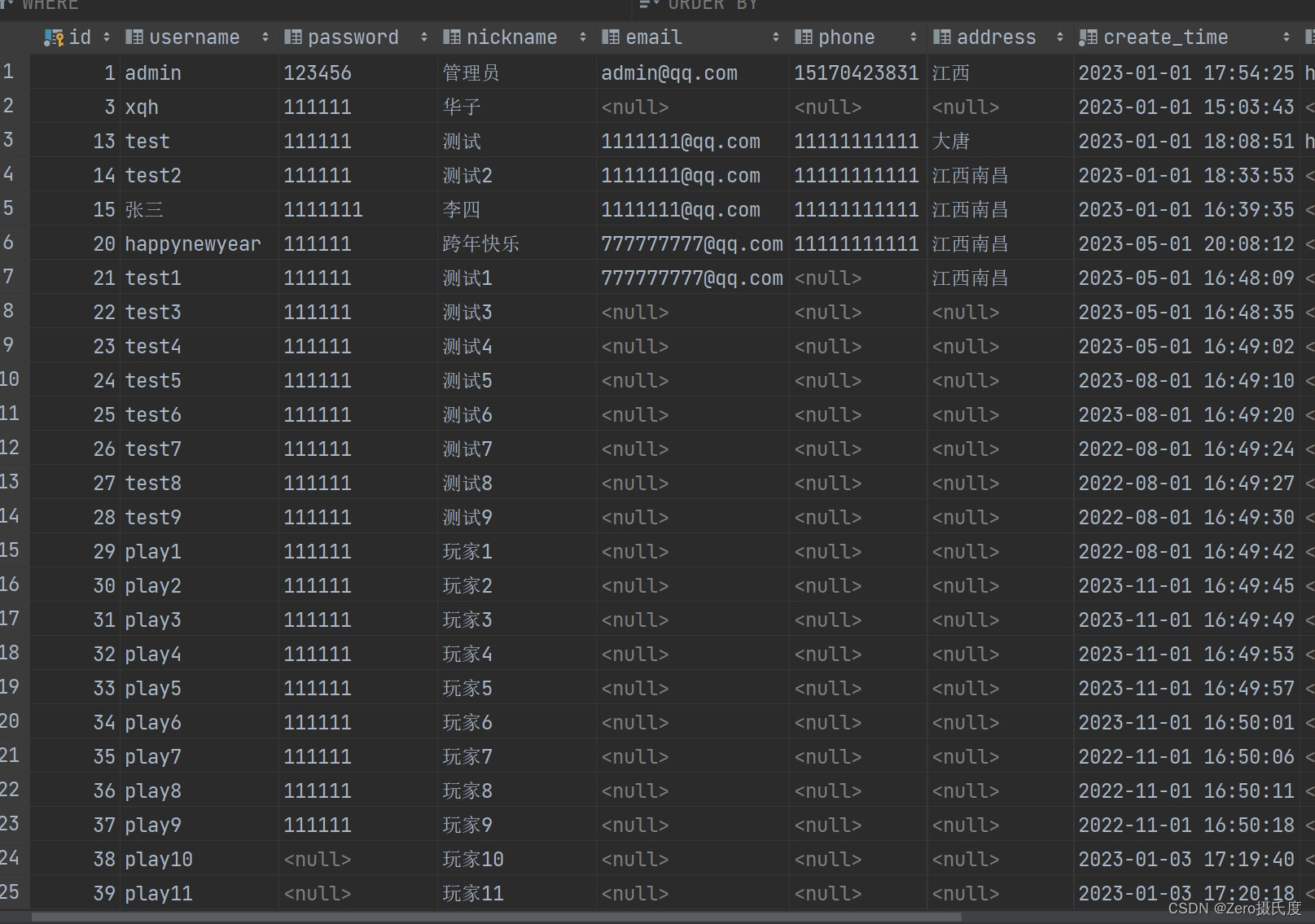Select the cell with username admin

click(x=198, y=73)
